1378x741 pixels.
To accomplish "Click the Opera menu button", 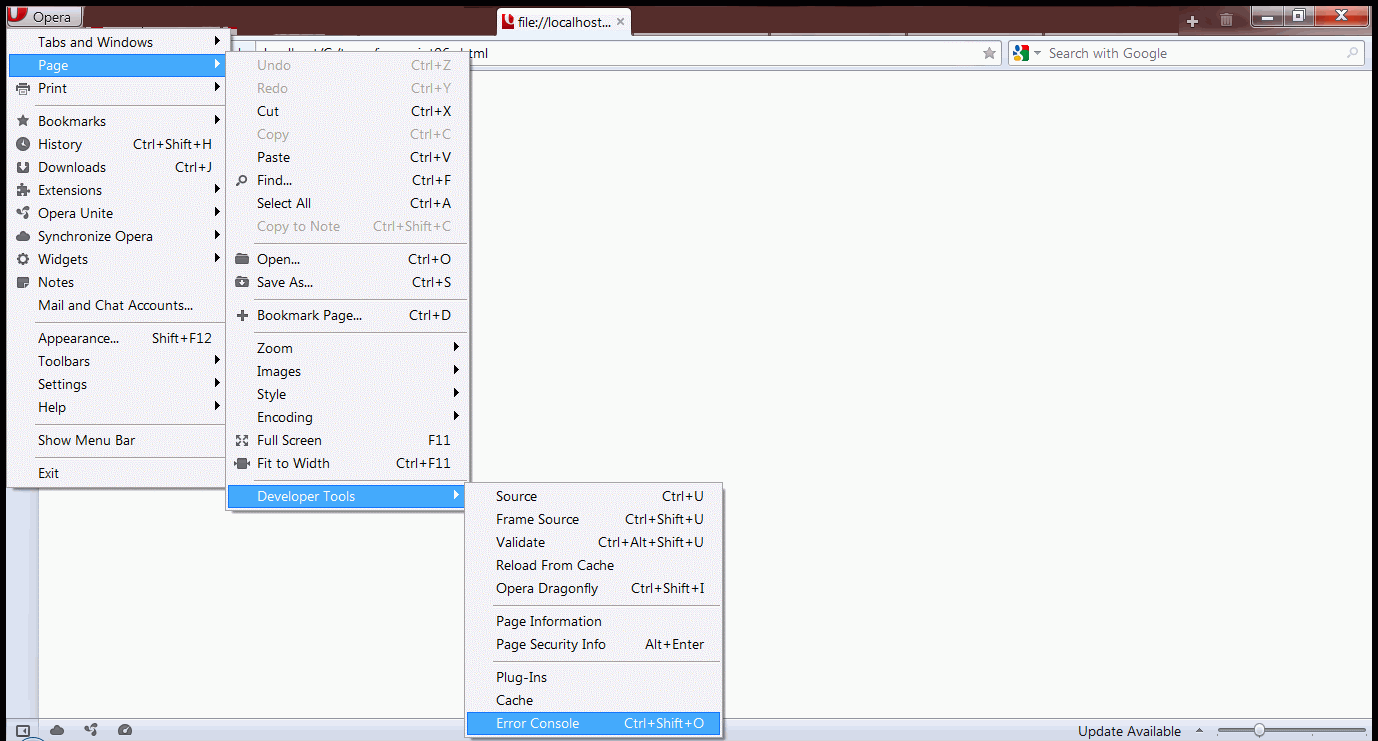I will coord(44,17).
